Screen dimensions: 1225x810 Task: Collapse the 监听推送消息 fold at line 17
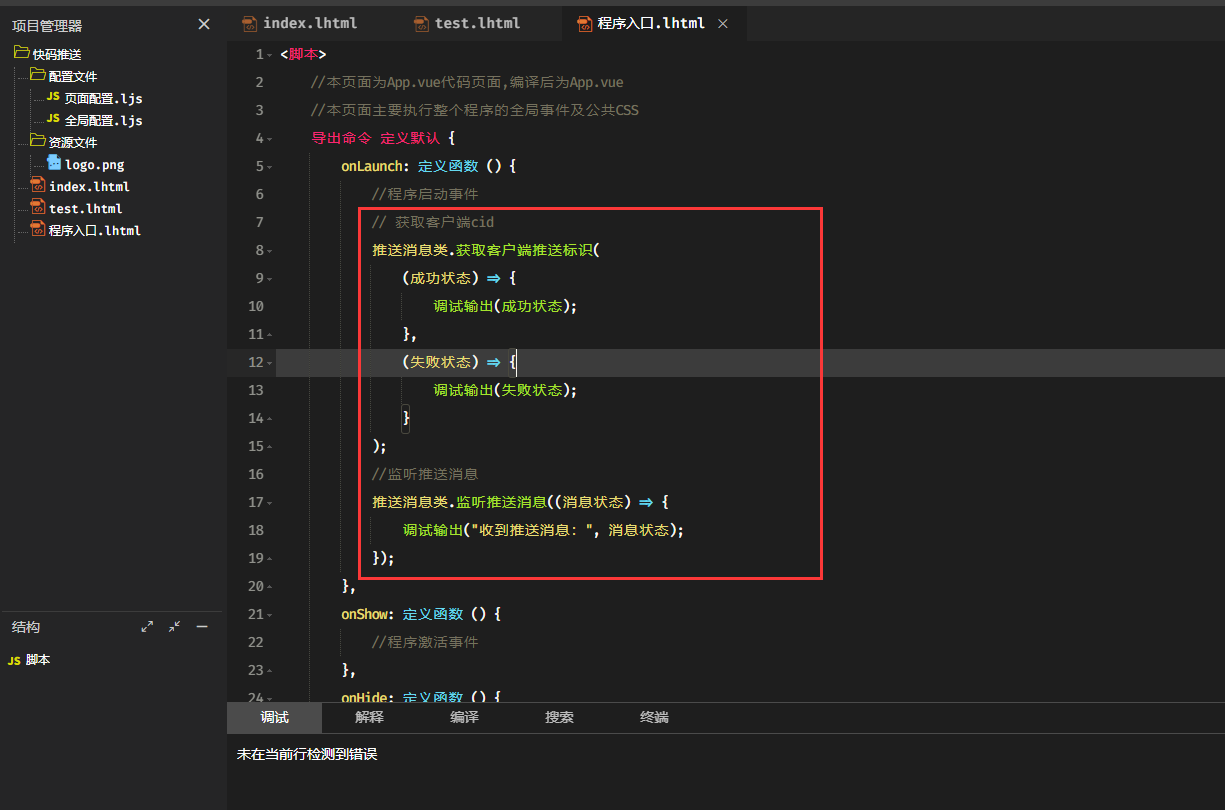point(270,502)
